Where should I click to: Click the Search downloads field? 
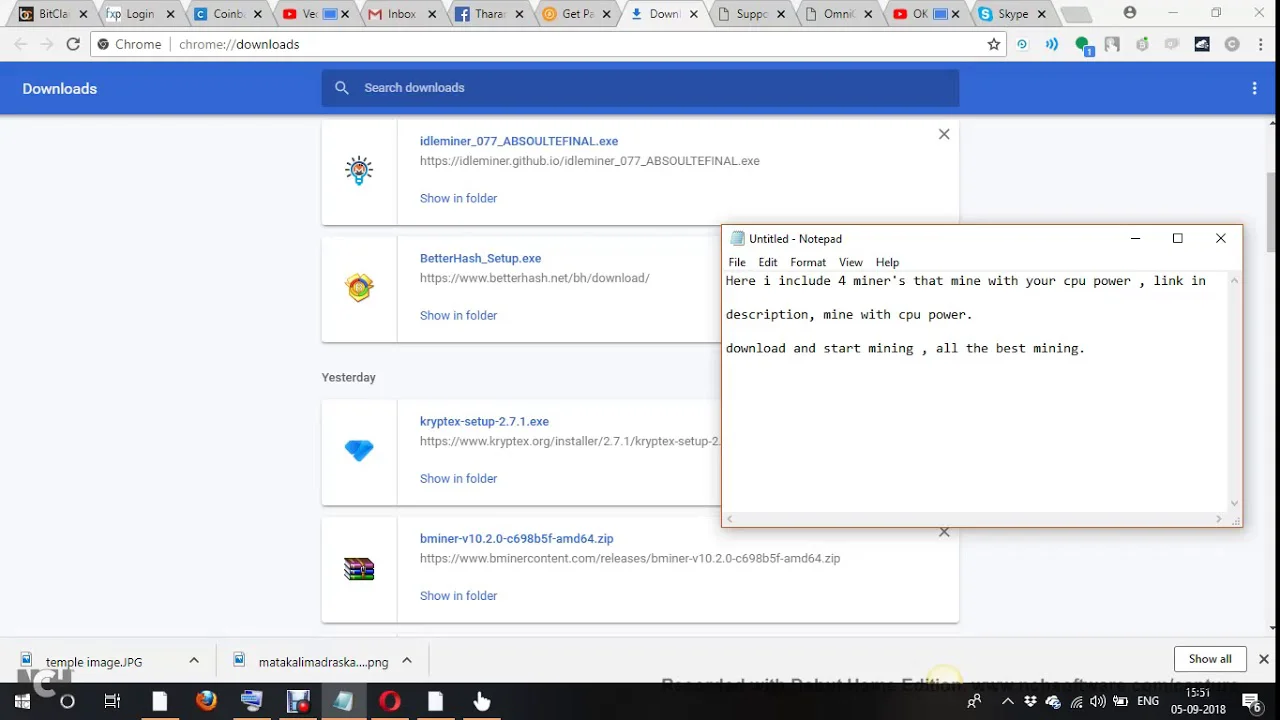point(640,88)
